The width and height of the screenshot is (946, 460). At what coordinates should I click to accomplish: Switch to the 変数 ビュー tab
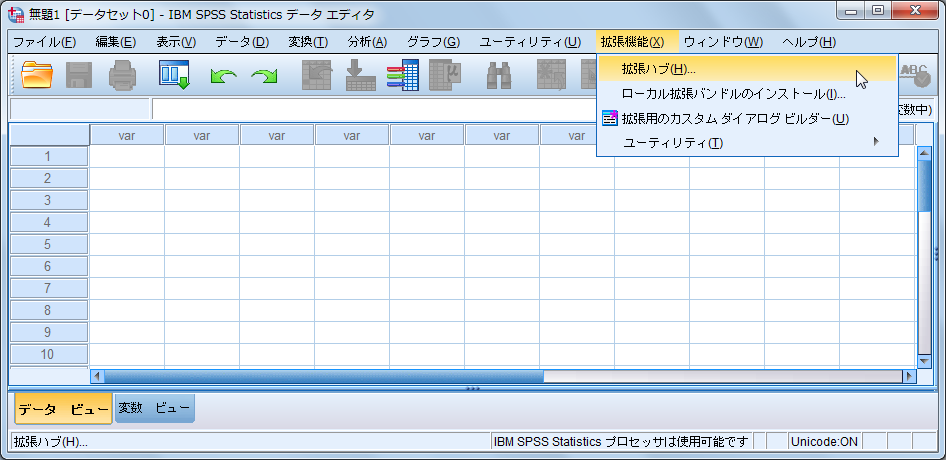155,408
